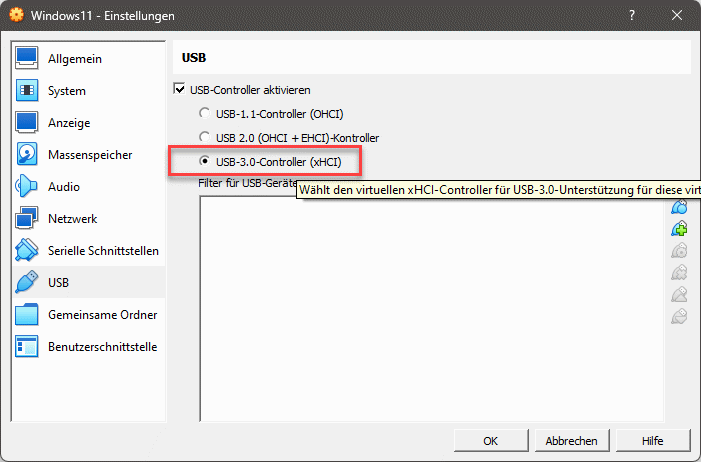Viewport: 701px width, 462px height.
Task: Open the System settings category
Action: 89,91
